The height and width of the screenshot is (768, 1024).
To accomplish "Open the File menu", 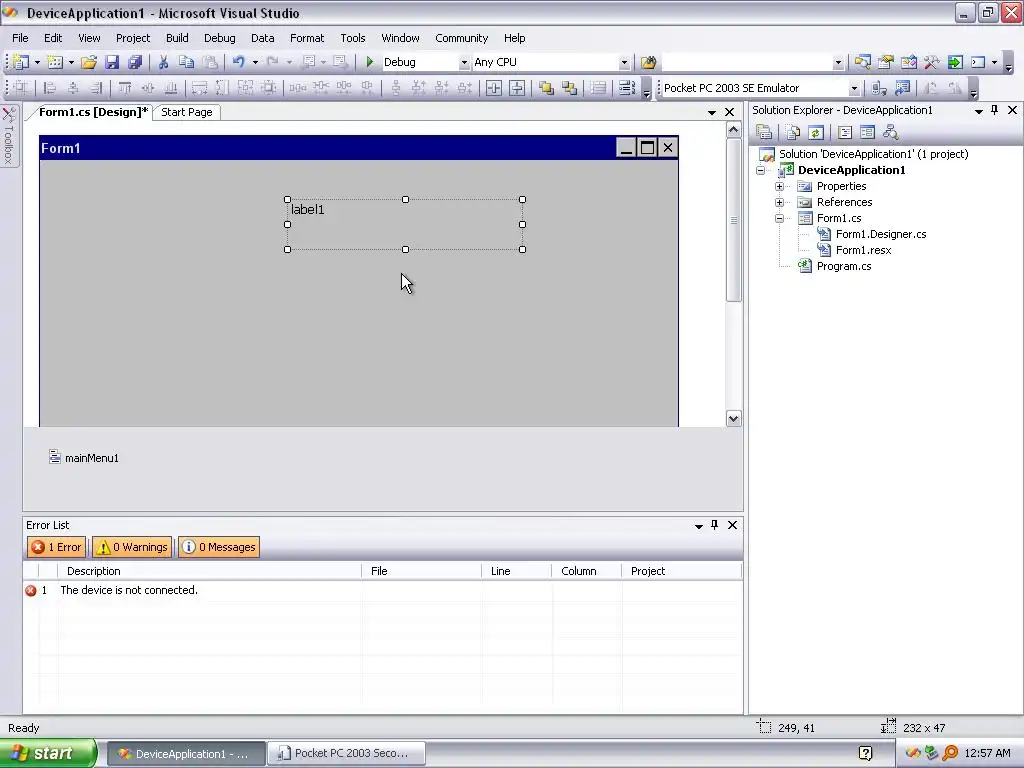I will pyautogui.click(x=20, y=38).
